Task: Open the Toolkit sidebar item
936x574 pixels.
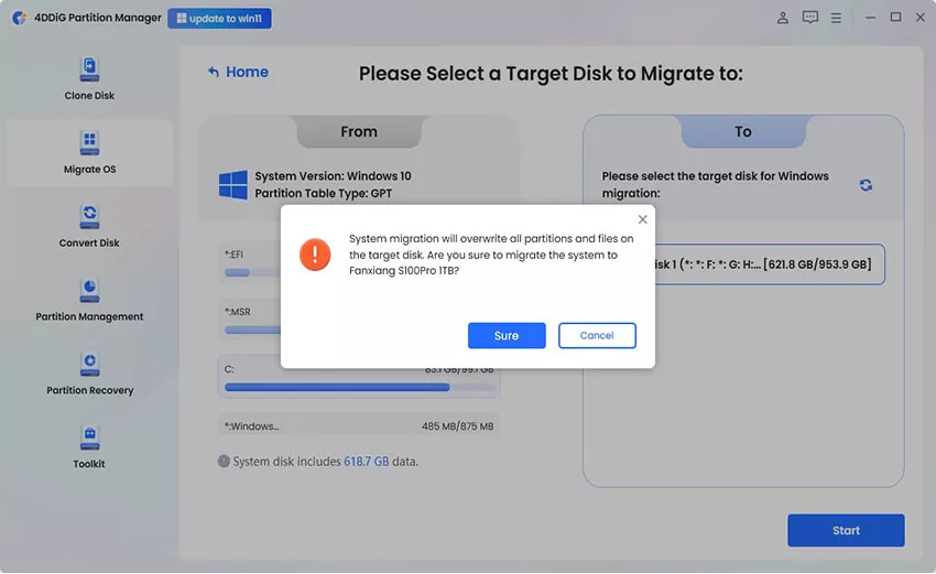Action: [90, 448]
